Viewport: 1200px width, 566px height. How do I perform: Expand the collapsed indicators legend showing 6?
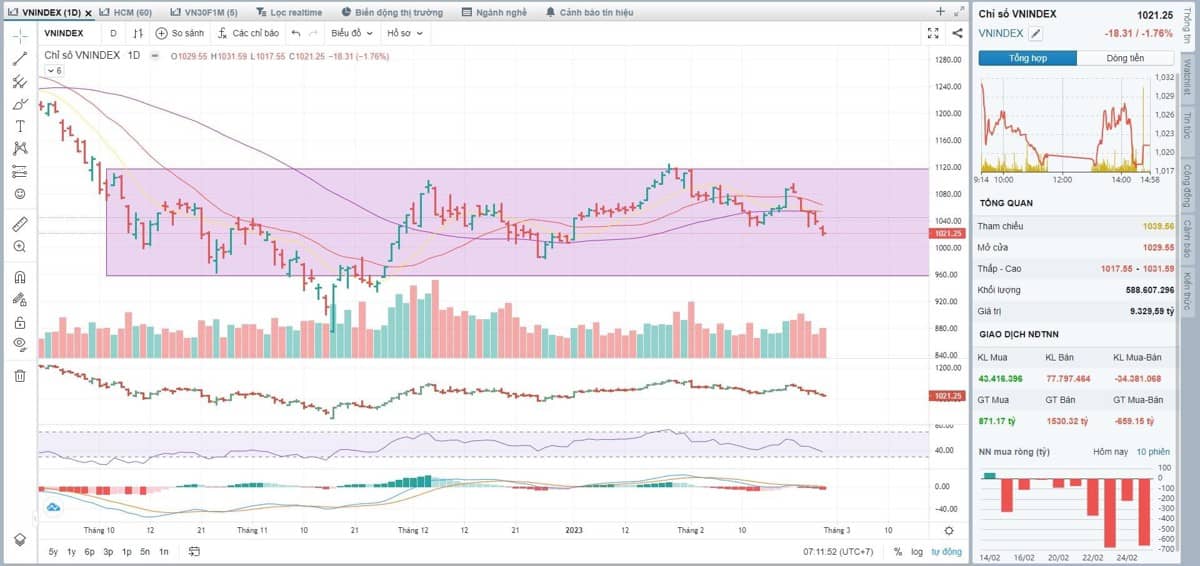[54, 71]
